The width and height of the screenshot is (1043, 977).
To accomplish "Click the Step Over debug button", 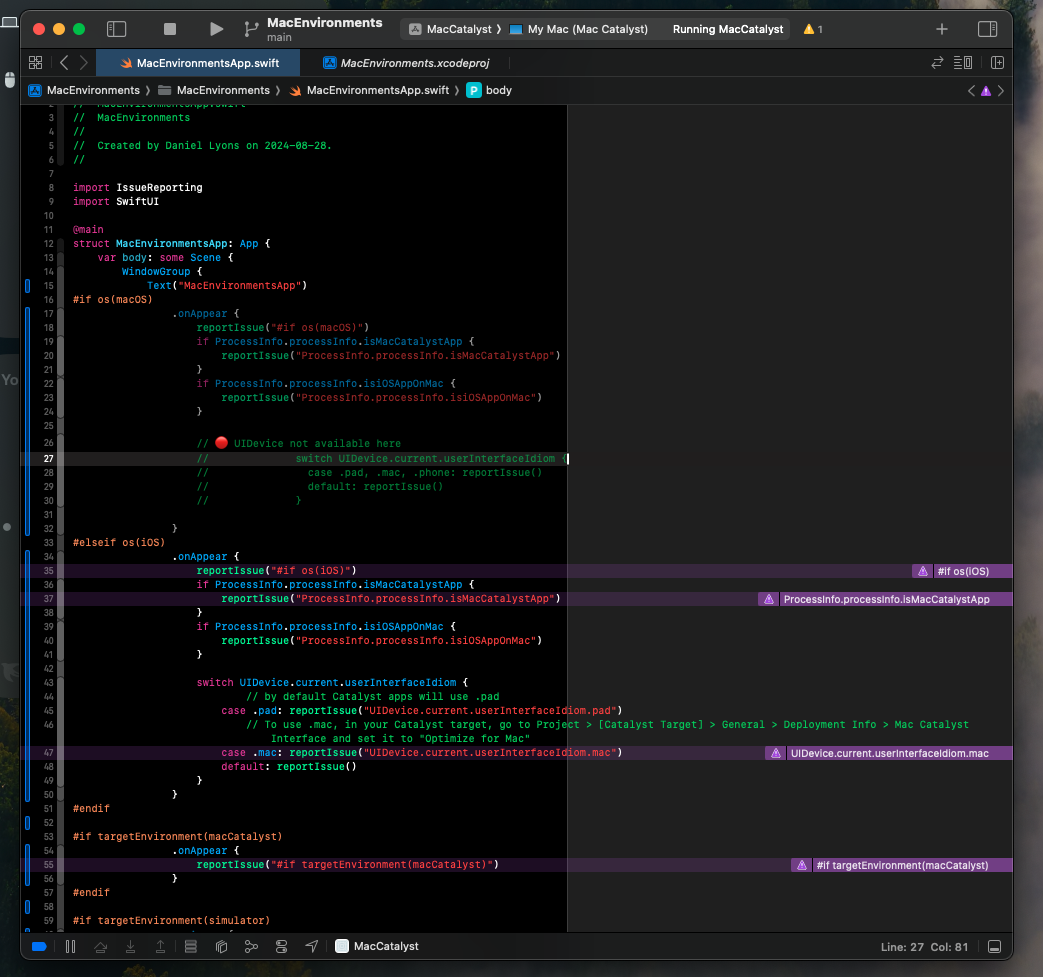I will coord(100,946).
